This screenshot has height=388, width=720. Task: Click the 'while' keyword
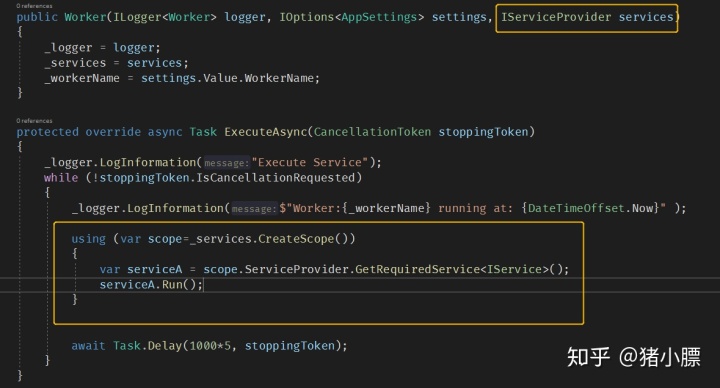point(61,178)
